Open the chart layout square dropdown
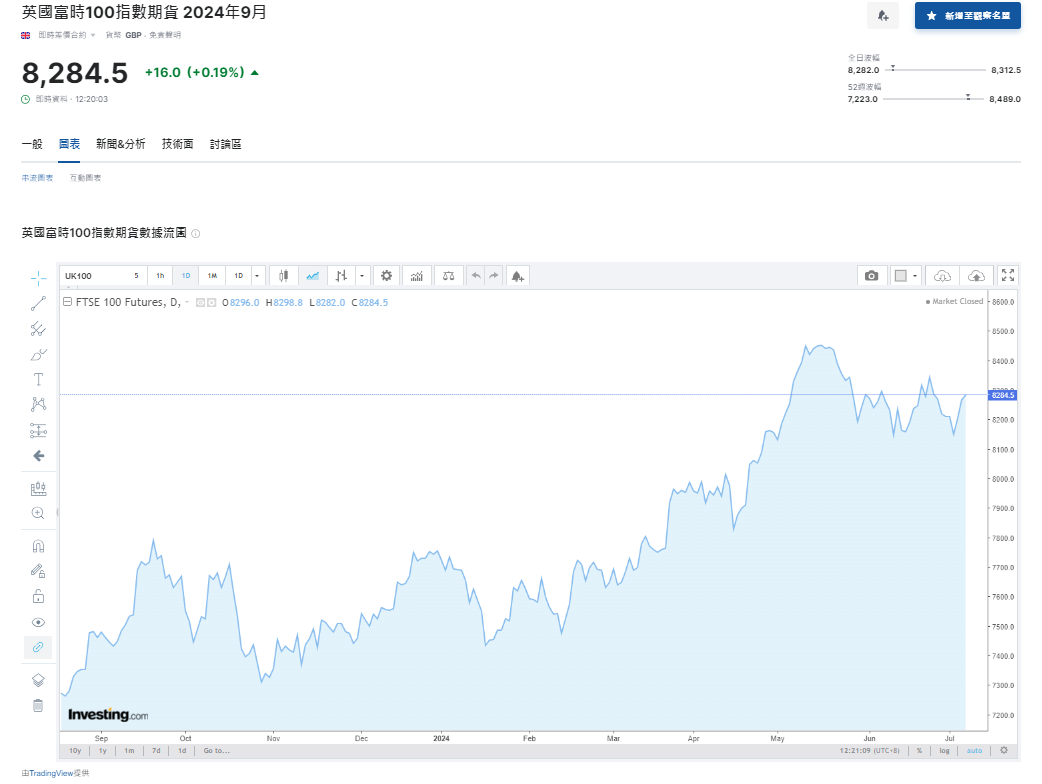Viewport: 1042px width, 784px height. pyautogui.click(x=915, y=276)
